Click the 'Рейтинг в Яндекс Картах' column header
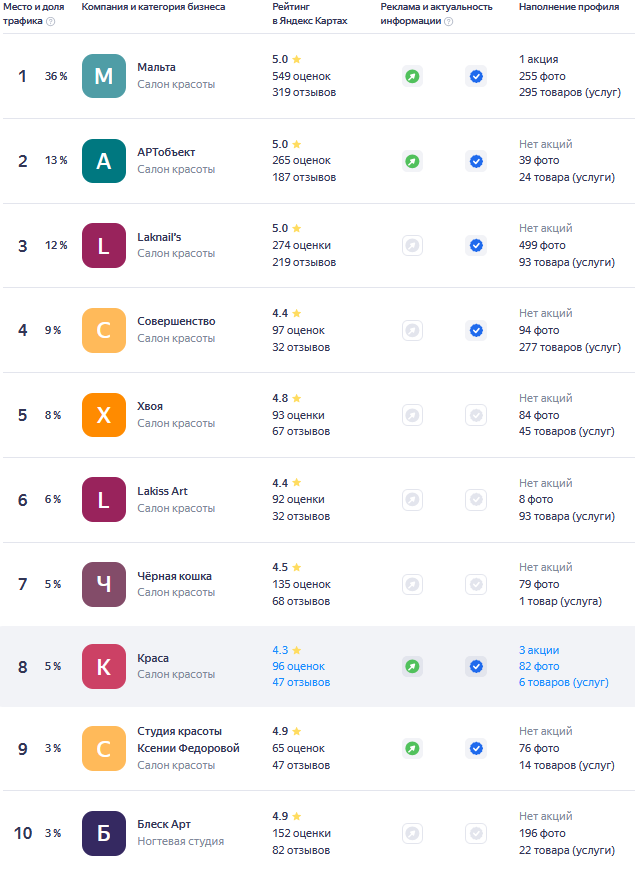The width and height of the screenshot is (635, 875). coord(310,14)
